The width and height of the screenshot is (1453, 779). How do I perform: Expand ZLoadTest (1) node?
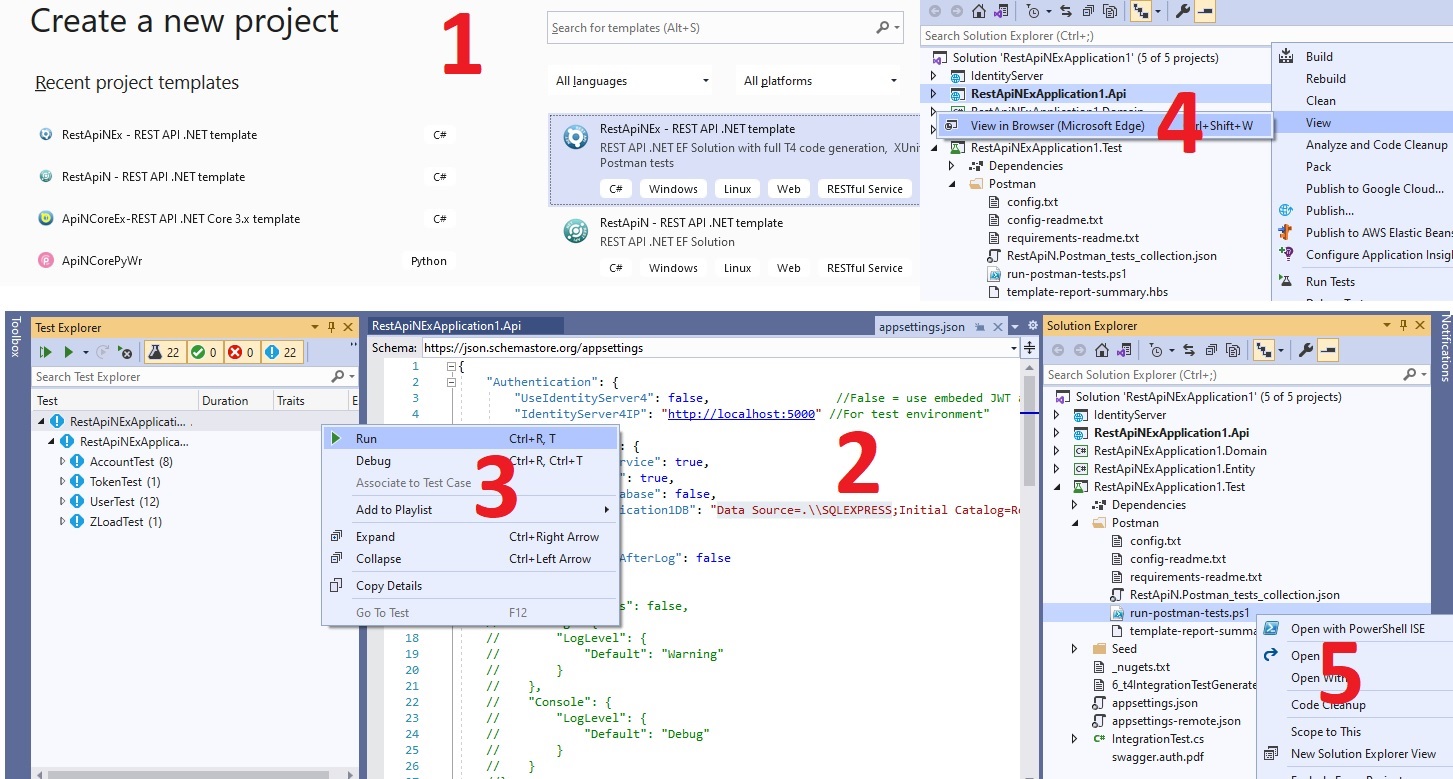coord(63,522)
